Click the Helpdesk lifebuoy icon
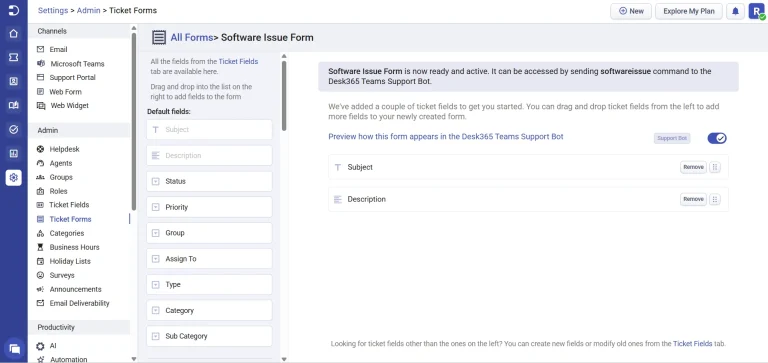The height and width of the screenshot is (363, 768). (x=40, y=149)
